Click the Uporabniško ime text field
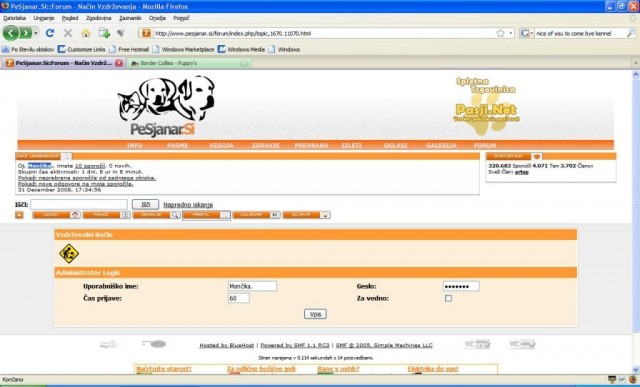Screen dimensions: 640x387 (252, 286)
